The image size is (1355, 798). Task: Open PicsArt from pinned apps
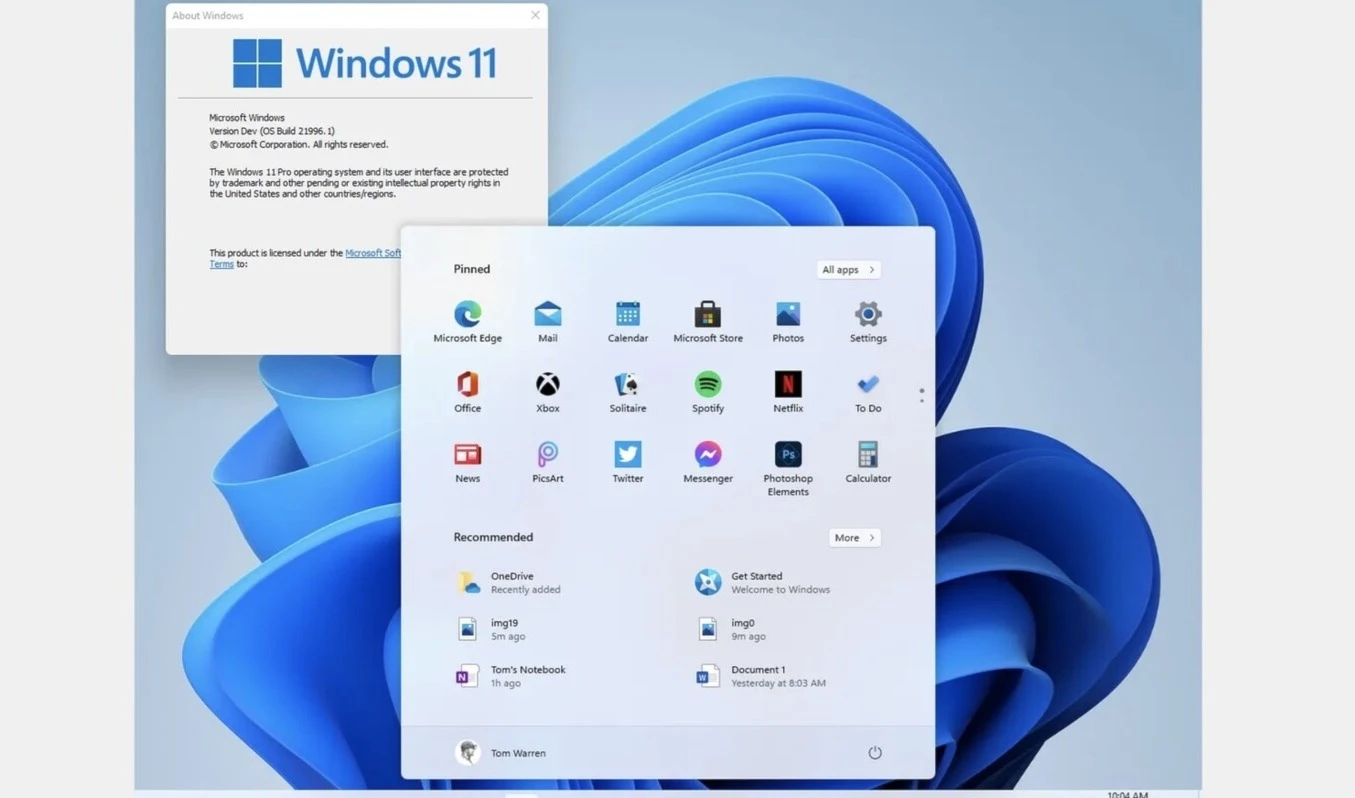547,453
